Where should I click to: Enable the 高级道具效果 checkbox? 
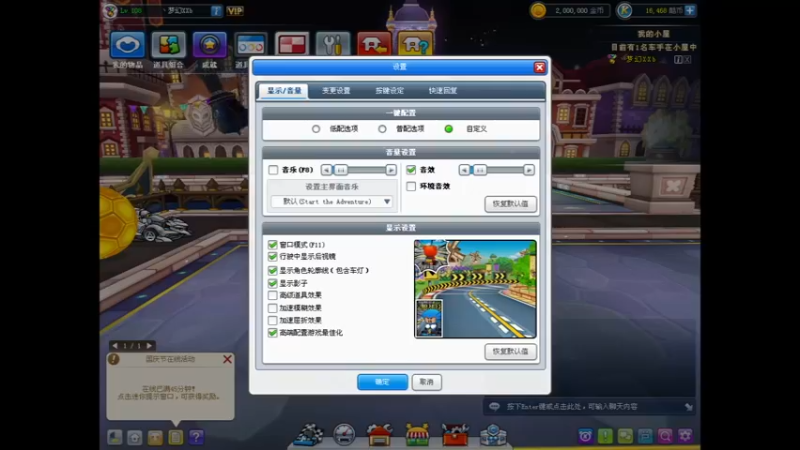(272, 295)
